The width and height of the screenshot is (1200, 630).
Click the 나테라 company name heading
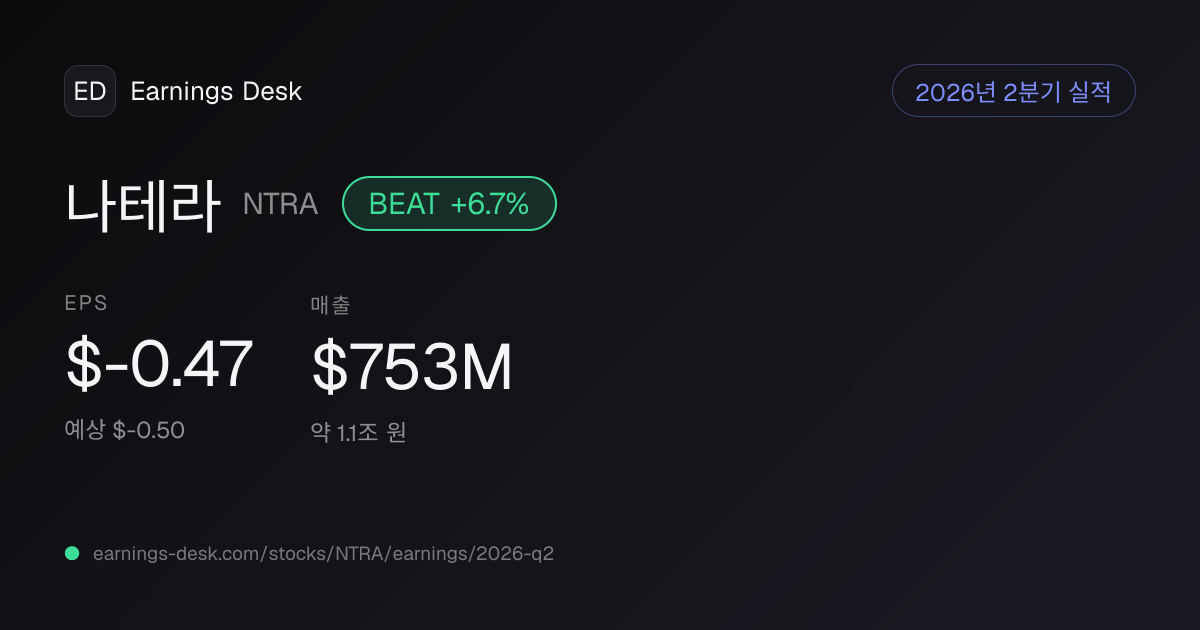pyautogui.click(x=143, y=204)
